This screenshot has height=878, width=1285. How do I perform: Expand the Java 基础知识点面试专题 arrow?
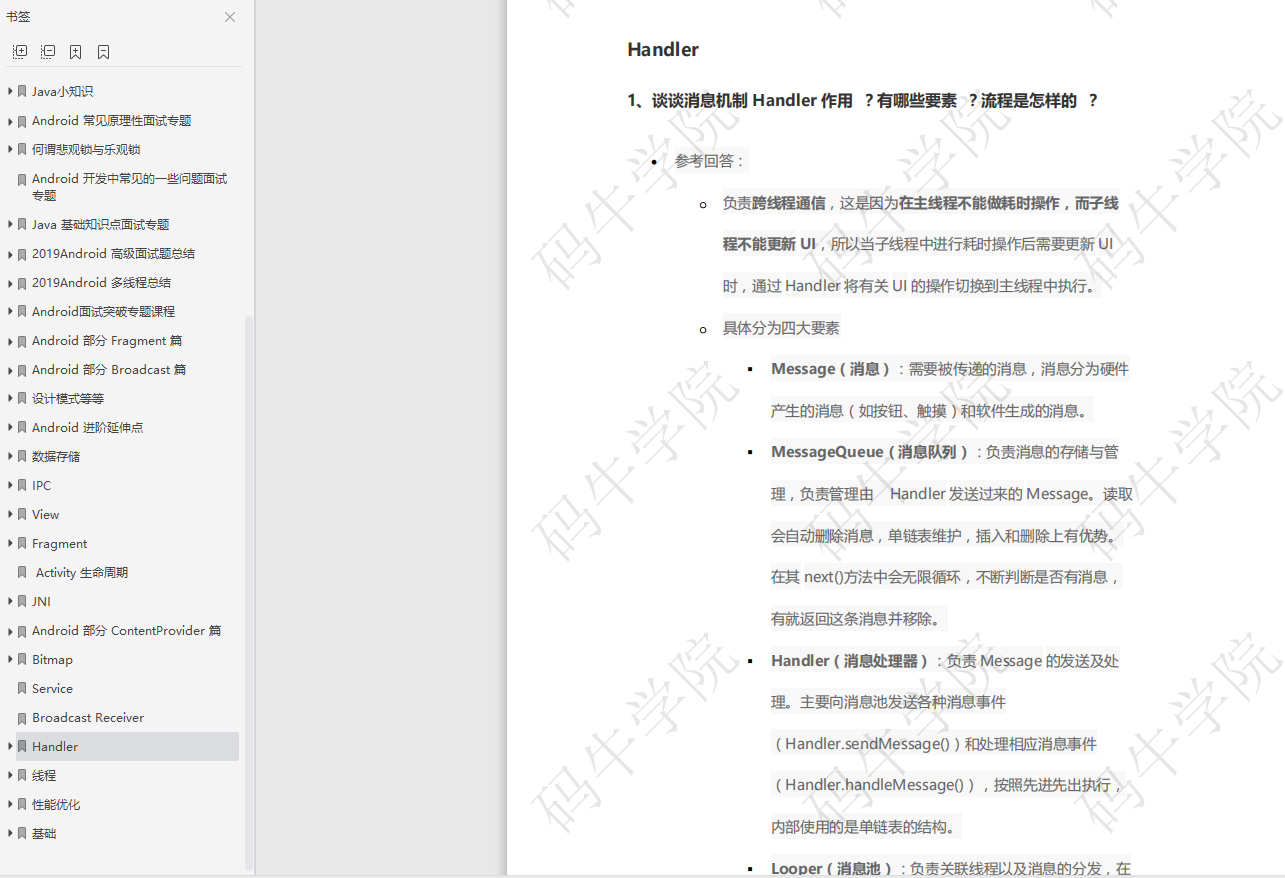[x=10, y=224]
